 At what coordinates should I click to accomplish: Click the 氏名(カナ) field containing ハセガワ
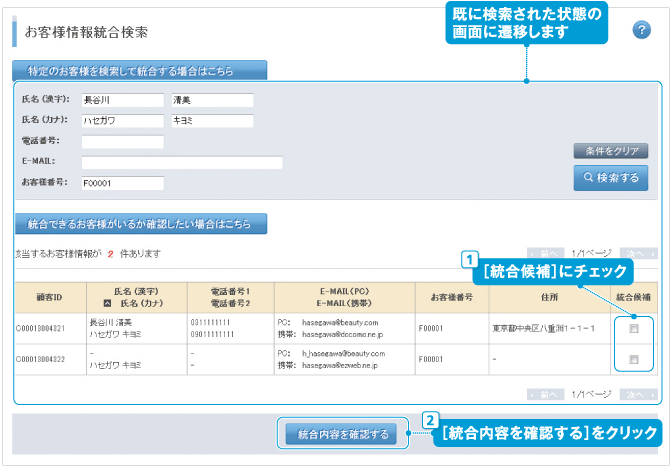pyautogui.click(x=121, y=121)
